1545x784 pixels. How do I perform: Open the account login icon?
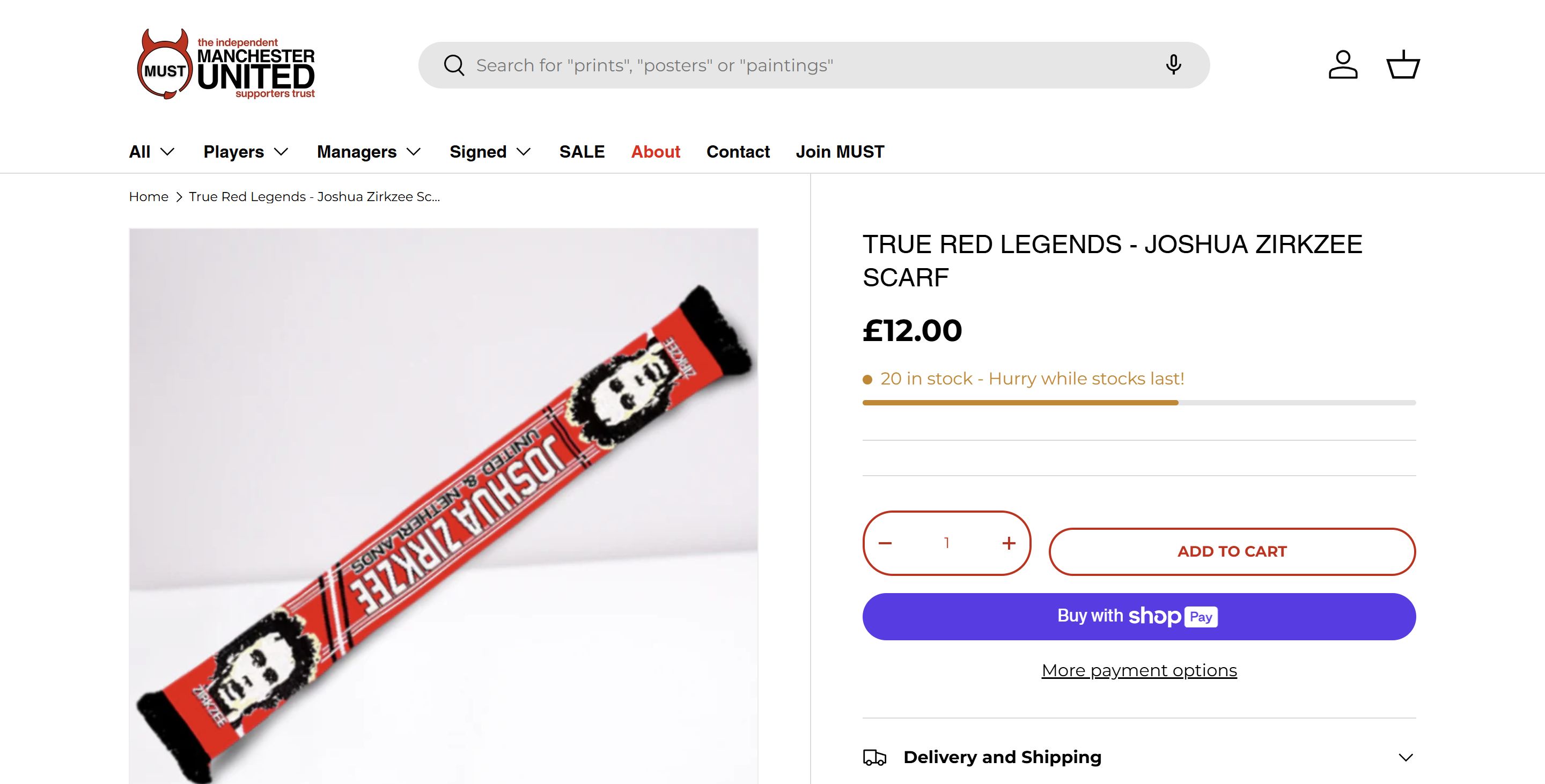pyautogui.click(x=1343, y=65)
